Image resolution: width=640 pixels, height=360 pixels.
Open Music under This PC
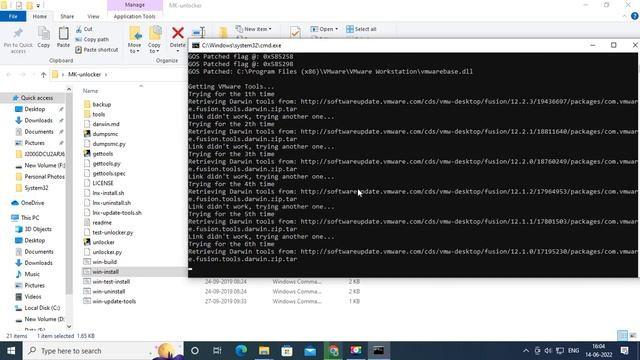(32, 274)
